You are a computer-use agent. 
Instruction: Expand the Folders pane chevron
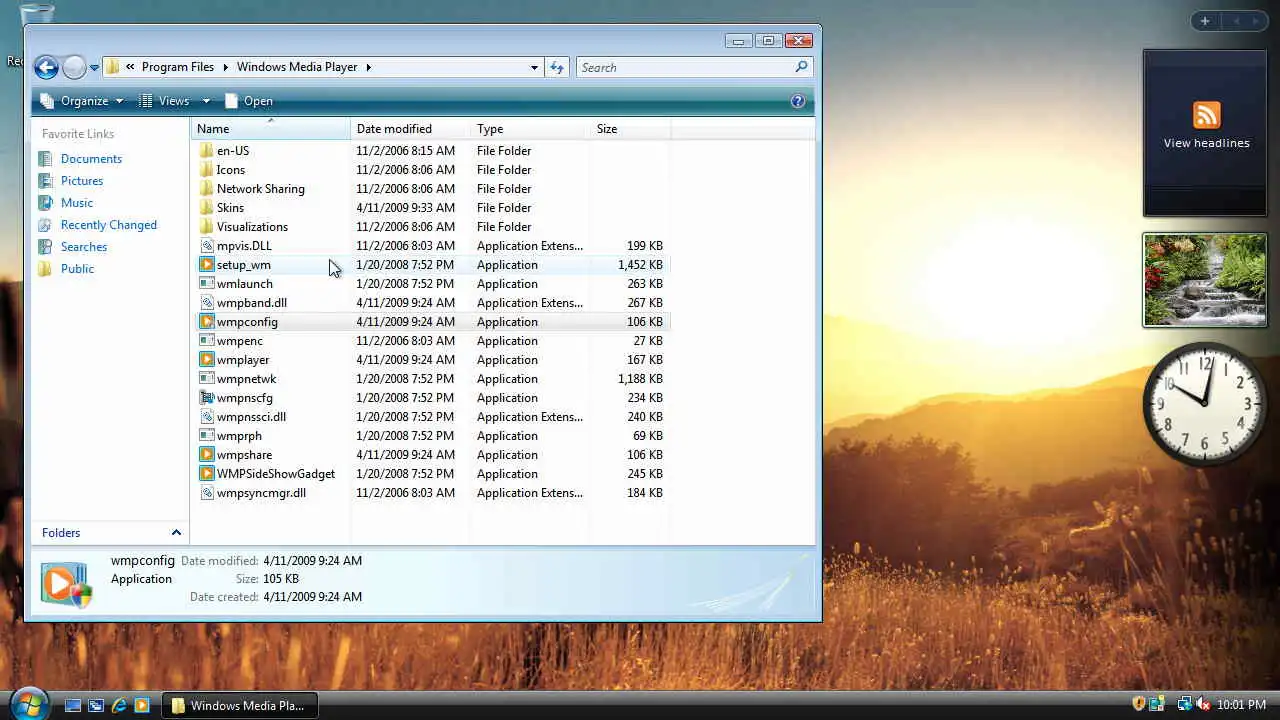[176, 533]
